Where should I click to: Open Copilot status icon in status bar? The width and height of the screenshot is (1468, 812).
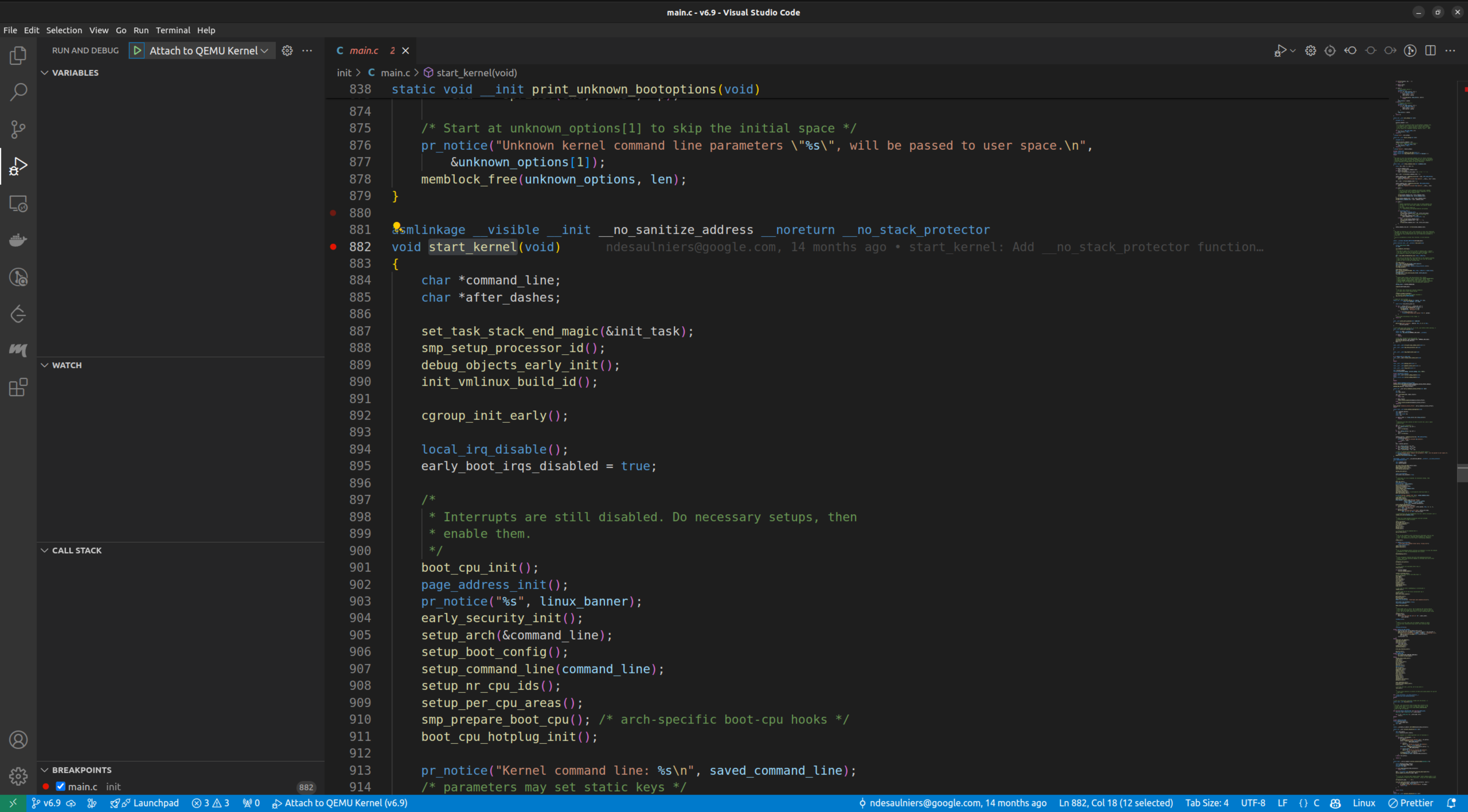point(1335,803)
